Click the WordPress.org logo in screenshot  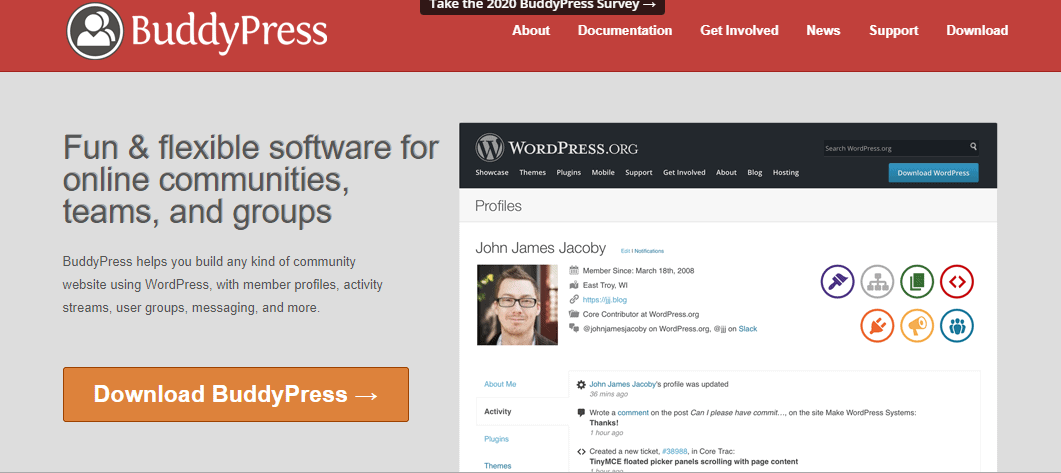point(556,148)
